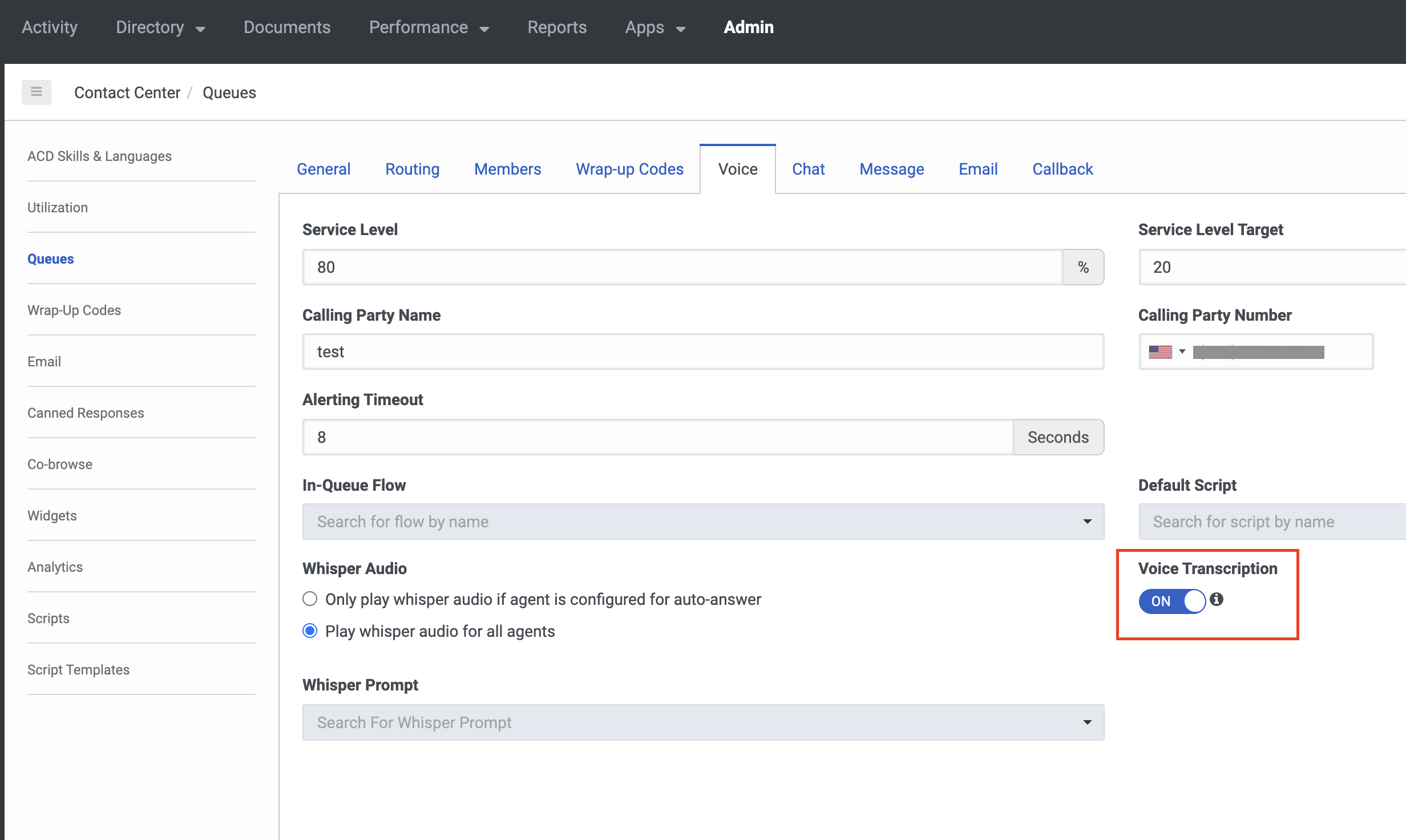Expand the Directory menu

point(160,27)
